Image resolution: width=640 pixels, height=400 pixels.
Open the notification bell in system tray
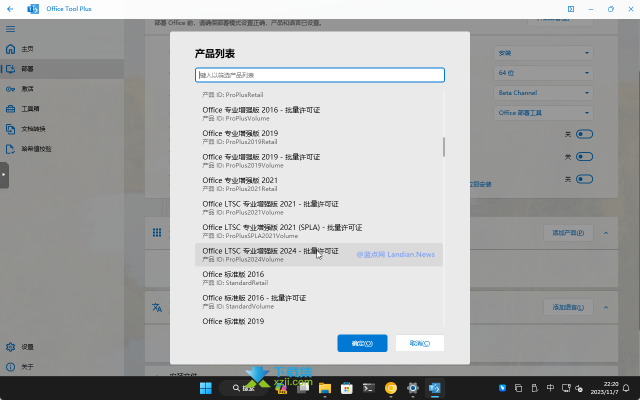(x=626, y=388)
